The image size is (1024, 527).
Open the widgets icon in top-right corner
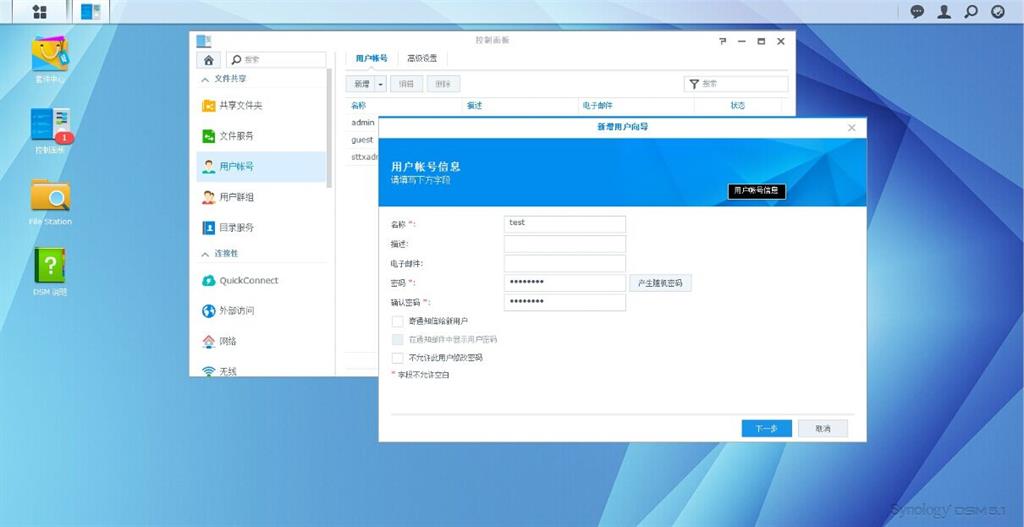pos(997,12)
